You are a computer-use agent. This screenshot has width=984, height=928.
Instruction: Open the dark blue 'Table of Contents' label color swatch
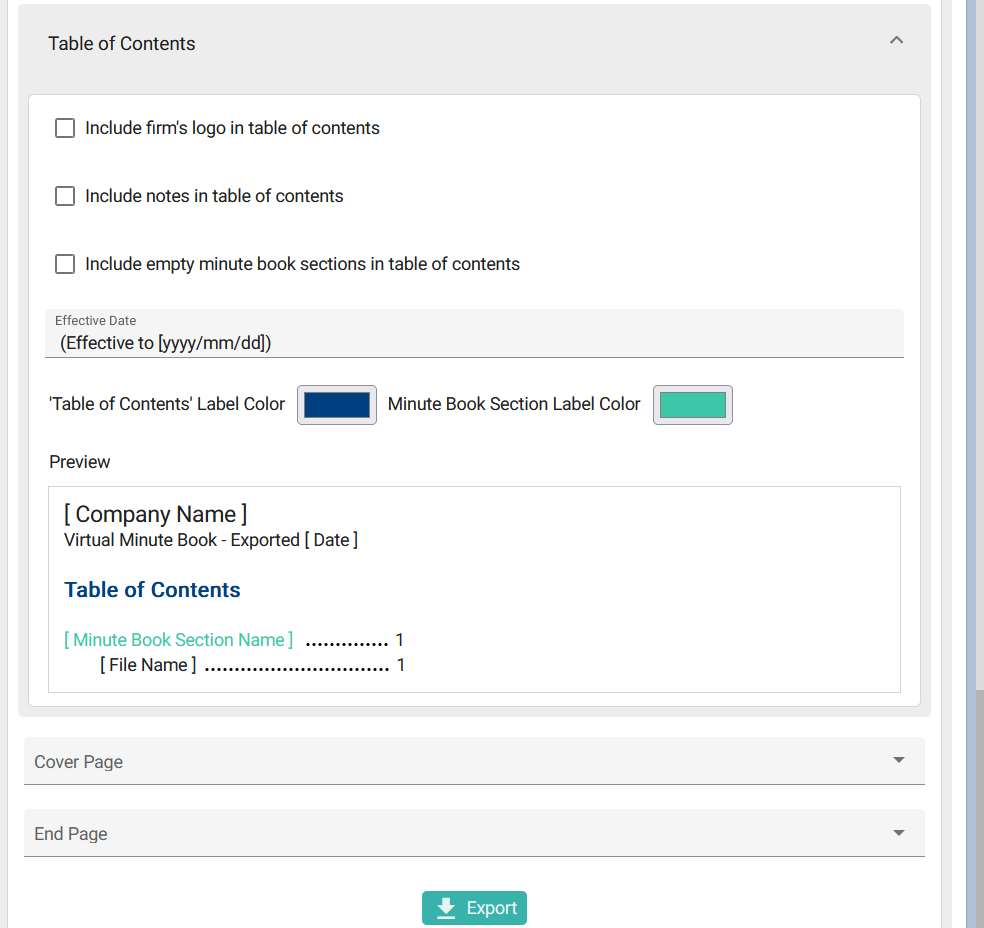(x=337, y=405)
